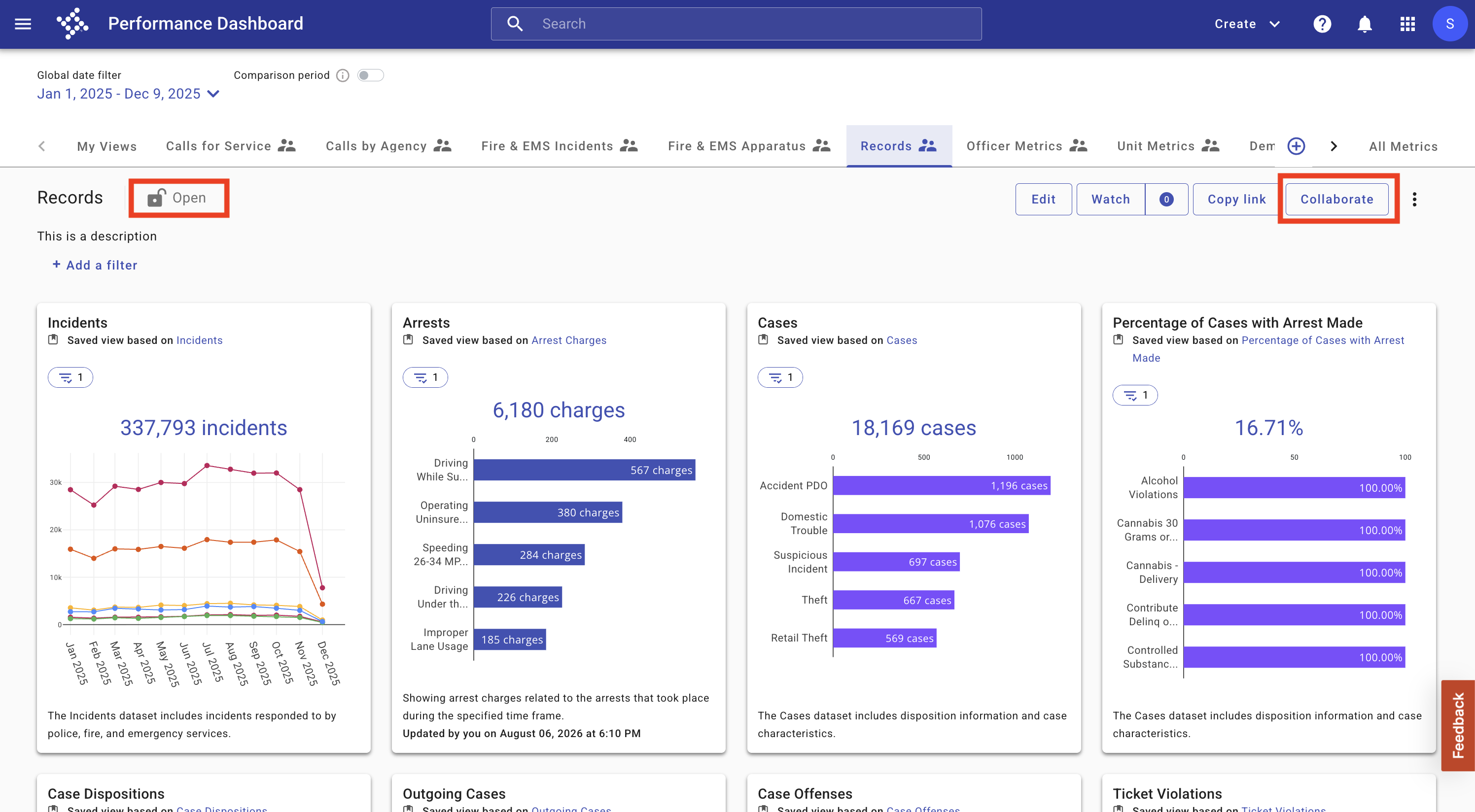
Task: Open the hamburger navigation menu
Action: 23,24
